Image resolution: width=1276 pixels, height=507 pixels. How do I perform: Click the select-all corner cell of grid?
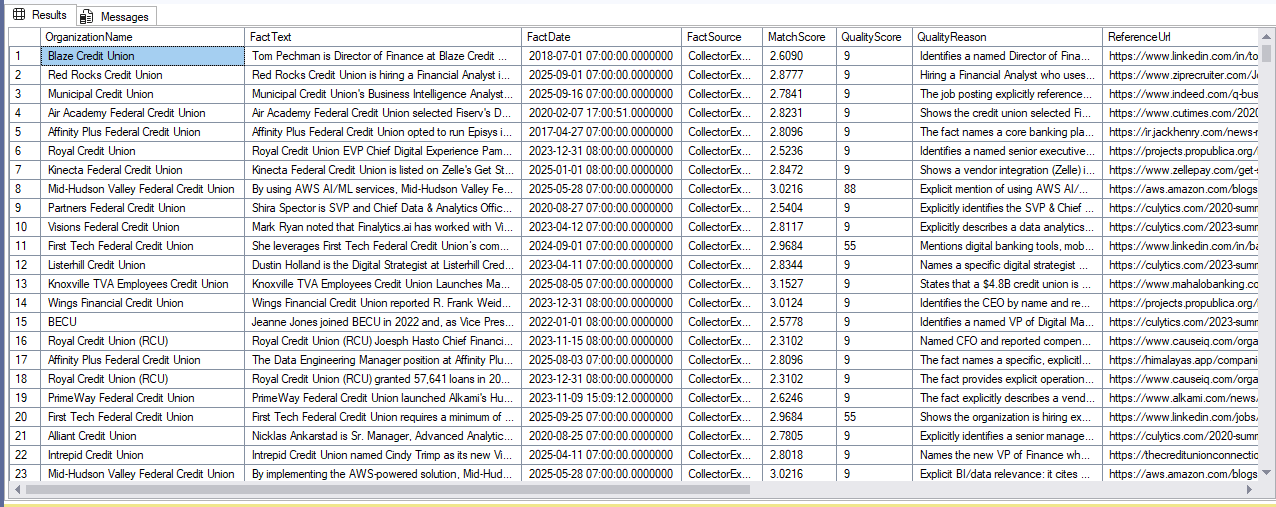24,37
